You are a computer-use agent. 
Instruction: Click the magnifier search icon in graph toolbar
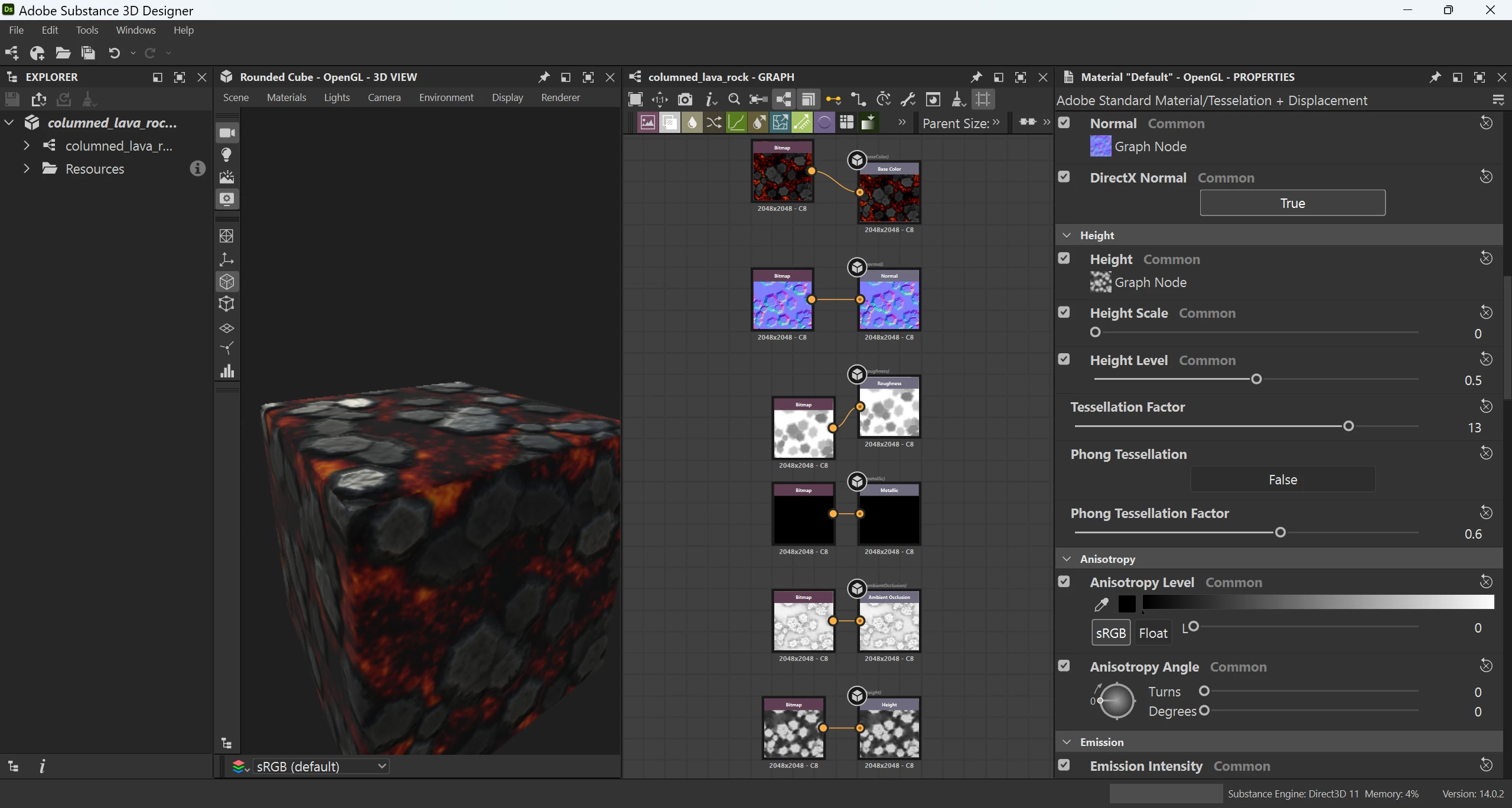point(734,99)
